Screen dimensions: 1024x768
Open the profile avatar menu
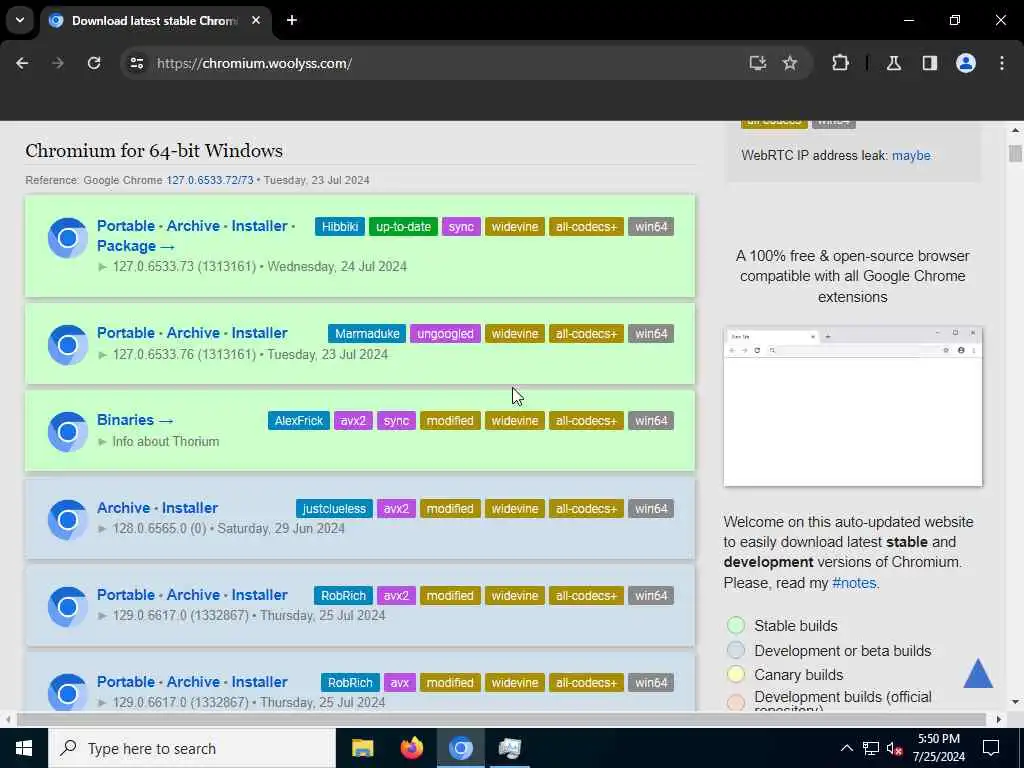pyautogui.click(x=966, y=63)
